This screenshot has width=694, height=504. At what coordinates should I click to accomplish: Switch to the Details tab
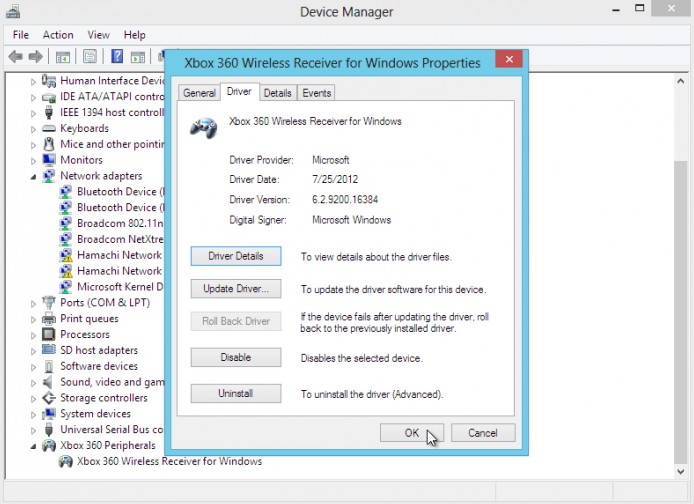278,93
